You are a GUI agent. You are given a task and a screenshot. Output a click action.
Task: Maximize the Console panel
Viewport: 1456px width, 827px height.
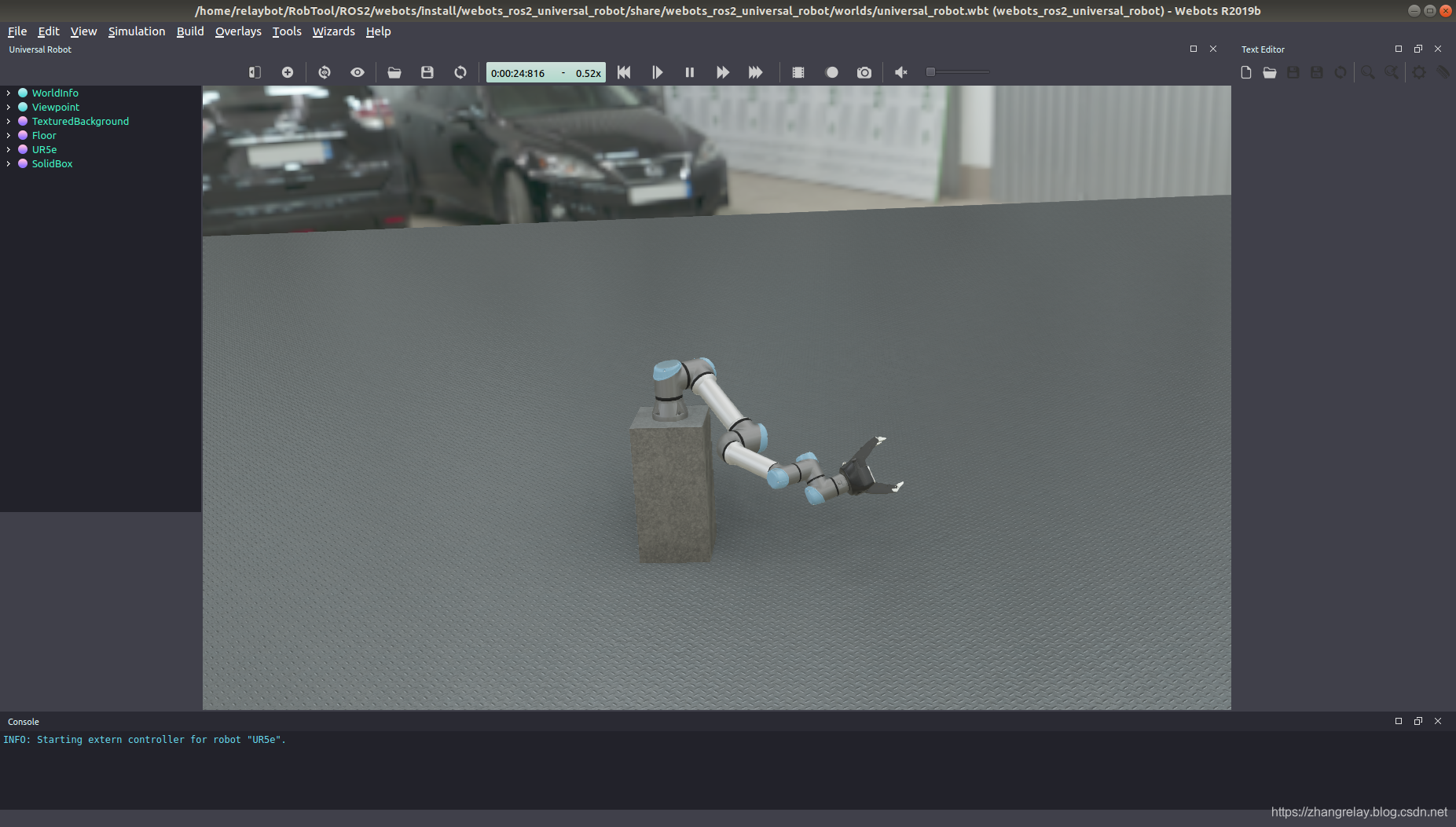pyautogui.click(x=1399, y=721)
